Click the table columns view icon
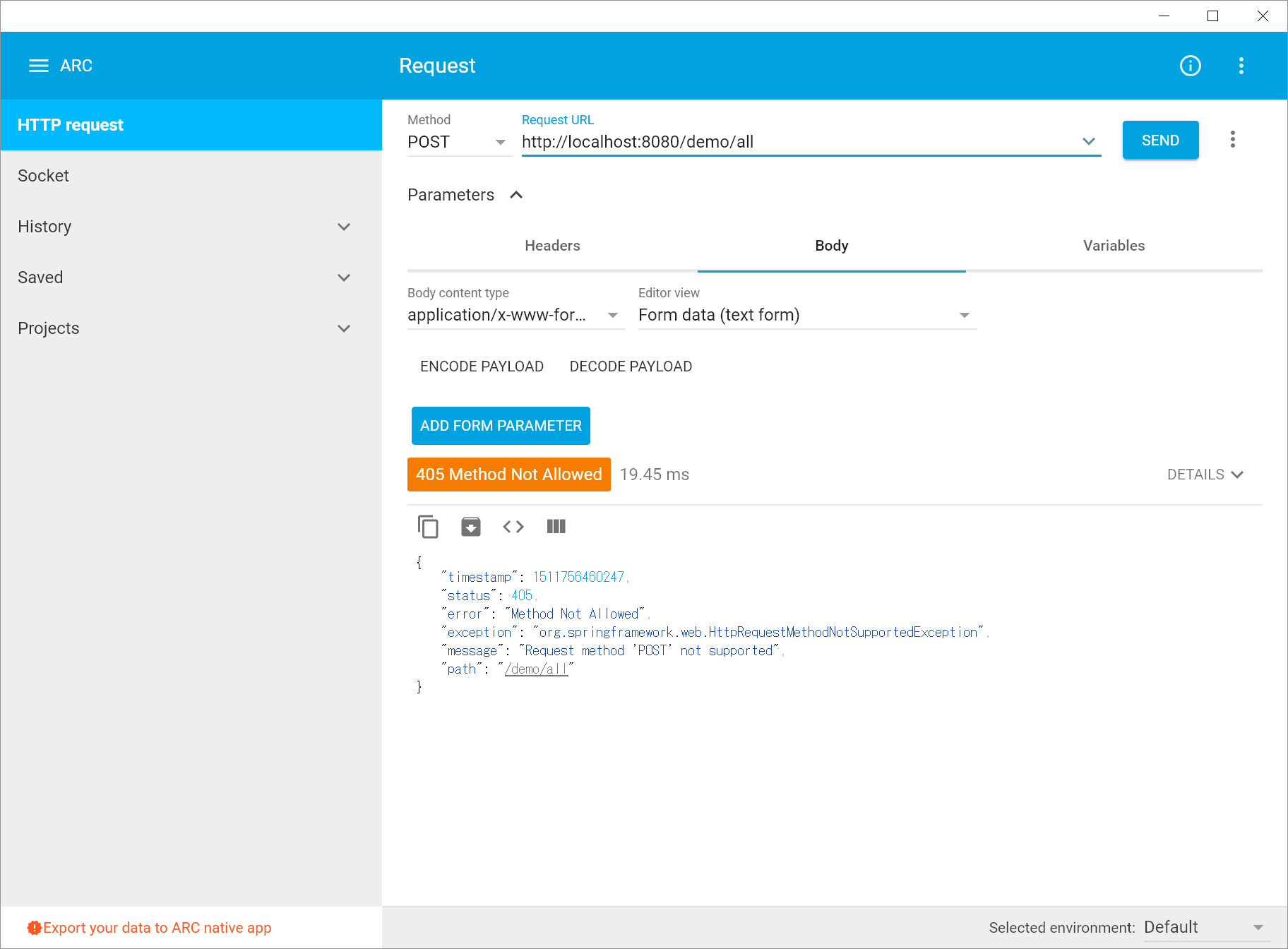Viewport: 1288px width, 949px height. [x=556, y=527]
